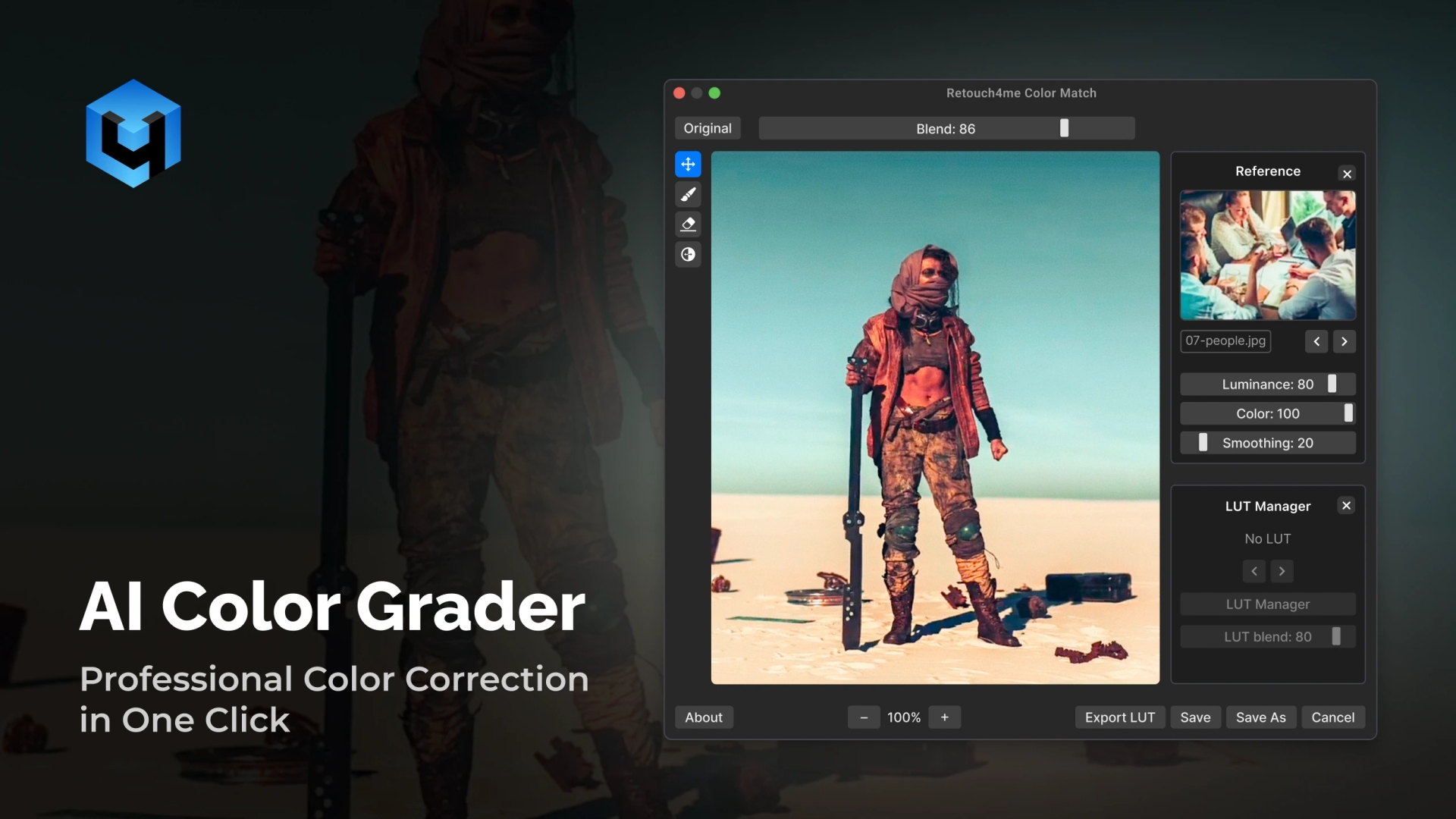1456x819 pixels.
Task: Close the LUT Manager panel
Action: coord(1346,505)
